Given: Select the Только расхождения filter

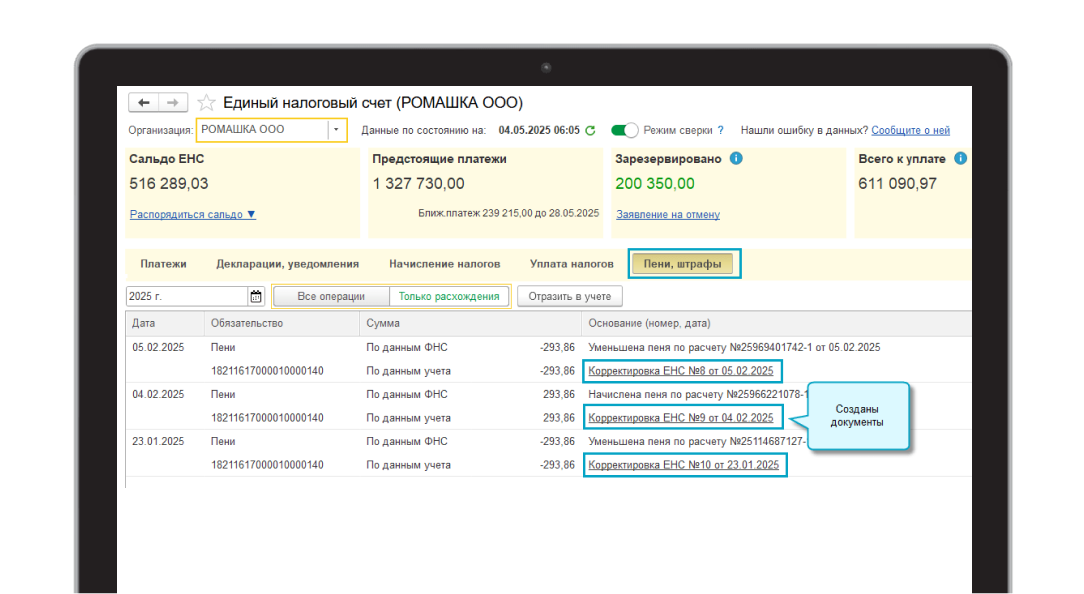Looking at the screenshot, I should (448, 296).
